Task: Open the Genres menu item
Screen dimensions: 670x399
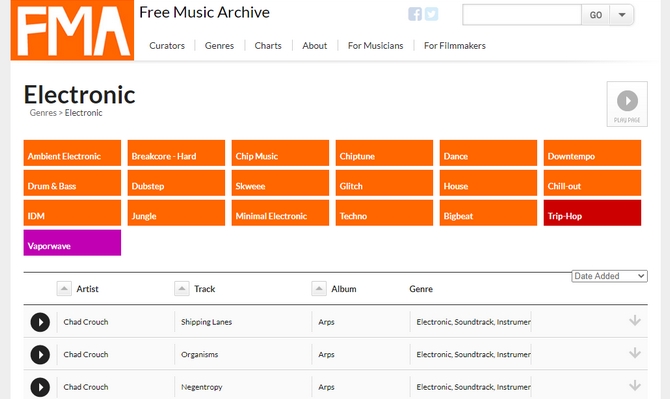Action: pyautogui.click(x=219, y=46)
